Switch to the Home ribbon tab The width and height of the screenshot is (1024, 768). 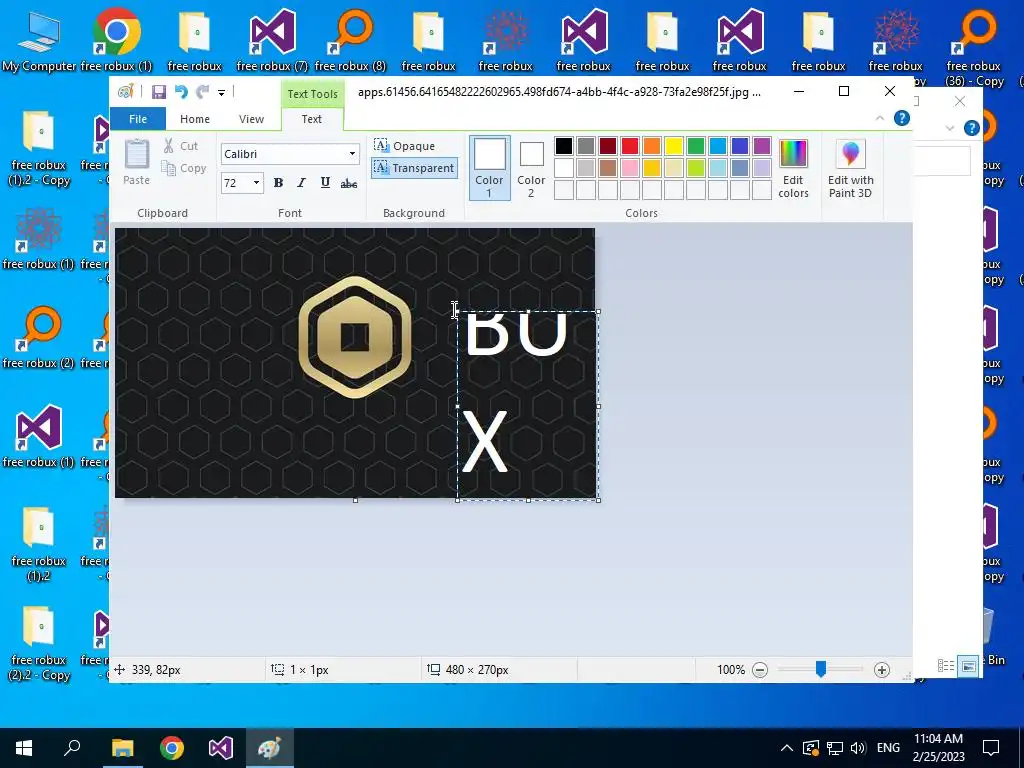(x=195, y=119)
